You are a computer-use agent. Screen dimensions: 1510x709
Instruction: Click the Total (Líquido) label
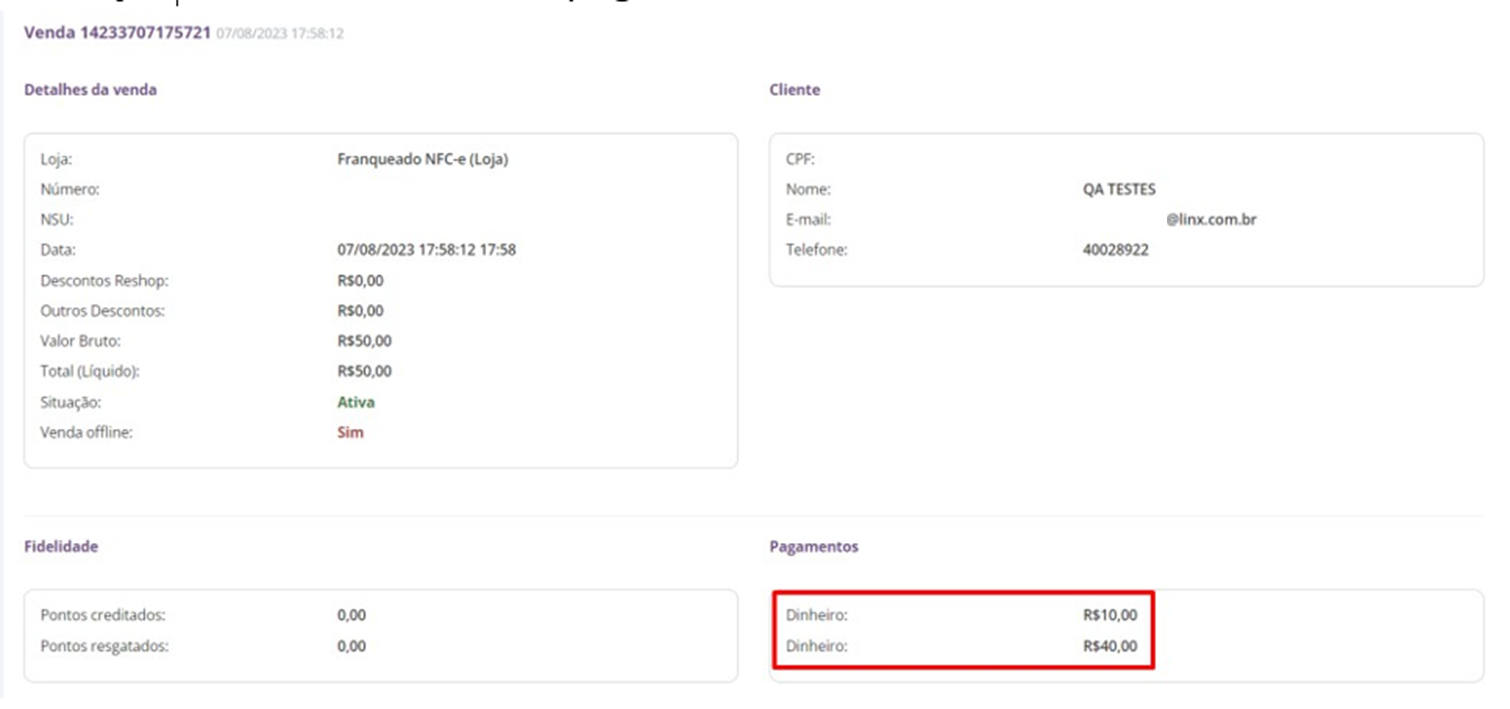90,372
